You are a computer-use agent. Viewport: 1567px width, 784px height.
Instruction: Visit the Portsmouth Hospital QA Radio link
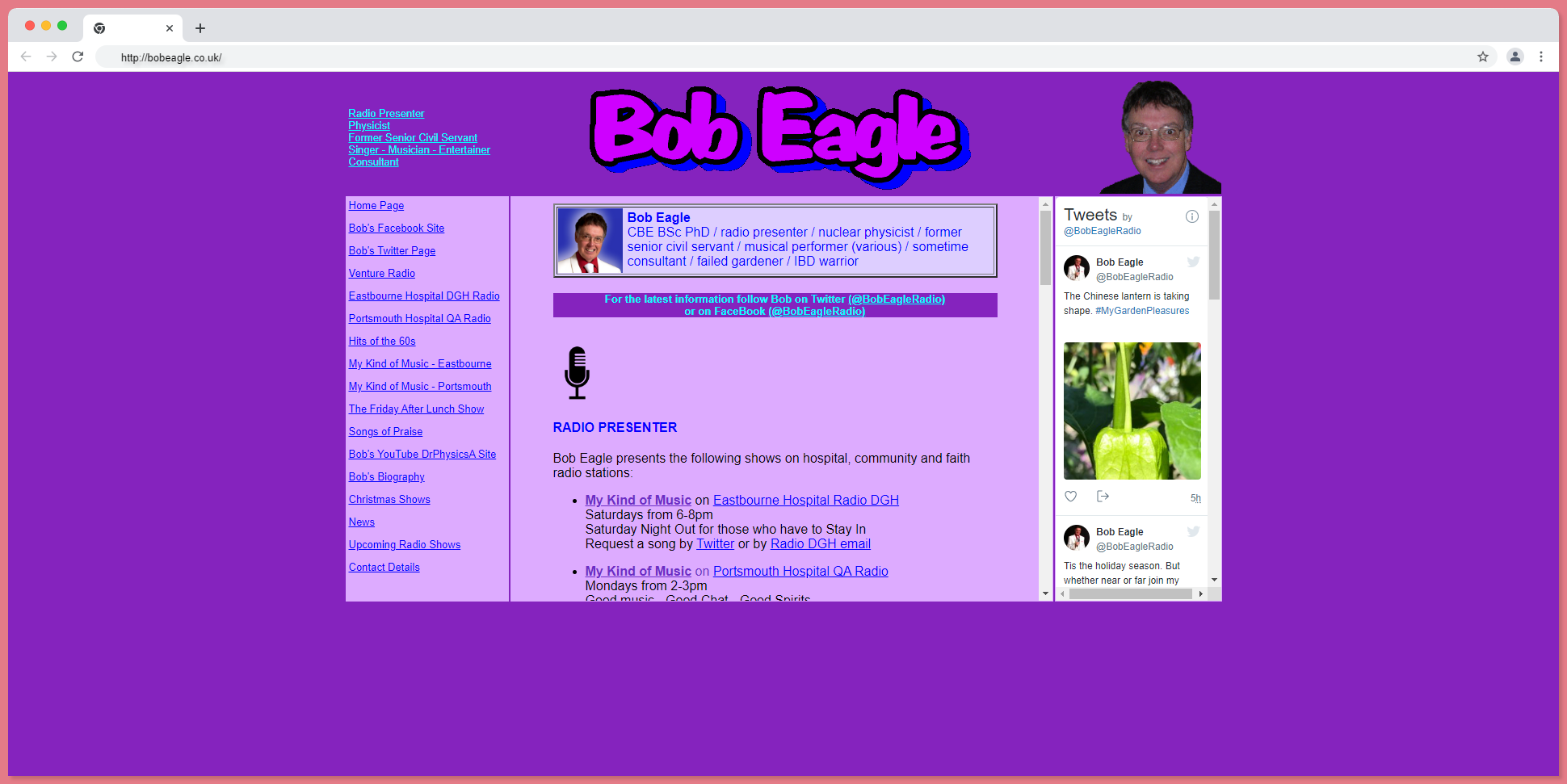pos(419,318)
